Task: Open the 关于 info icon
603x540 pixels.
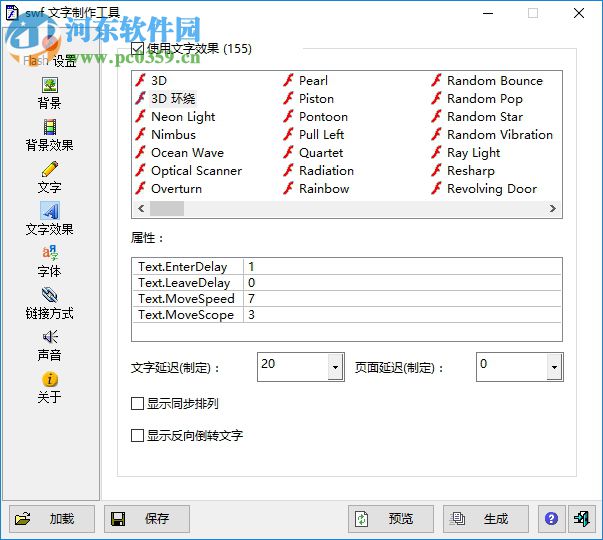Action: click(50, 379)
